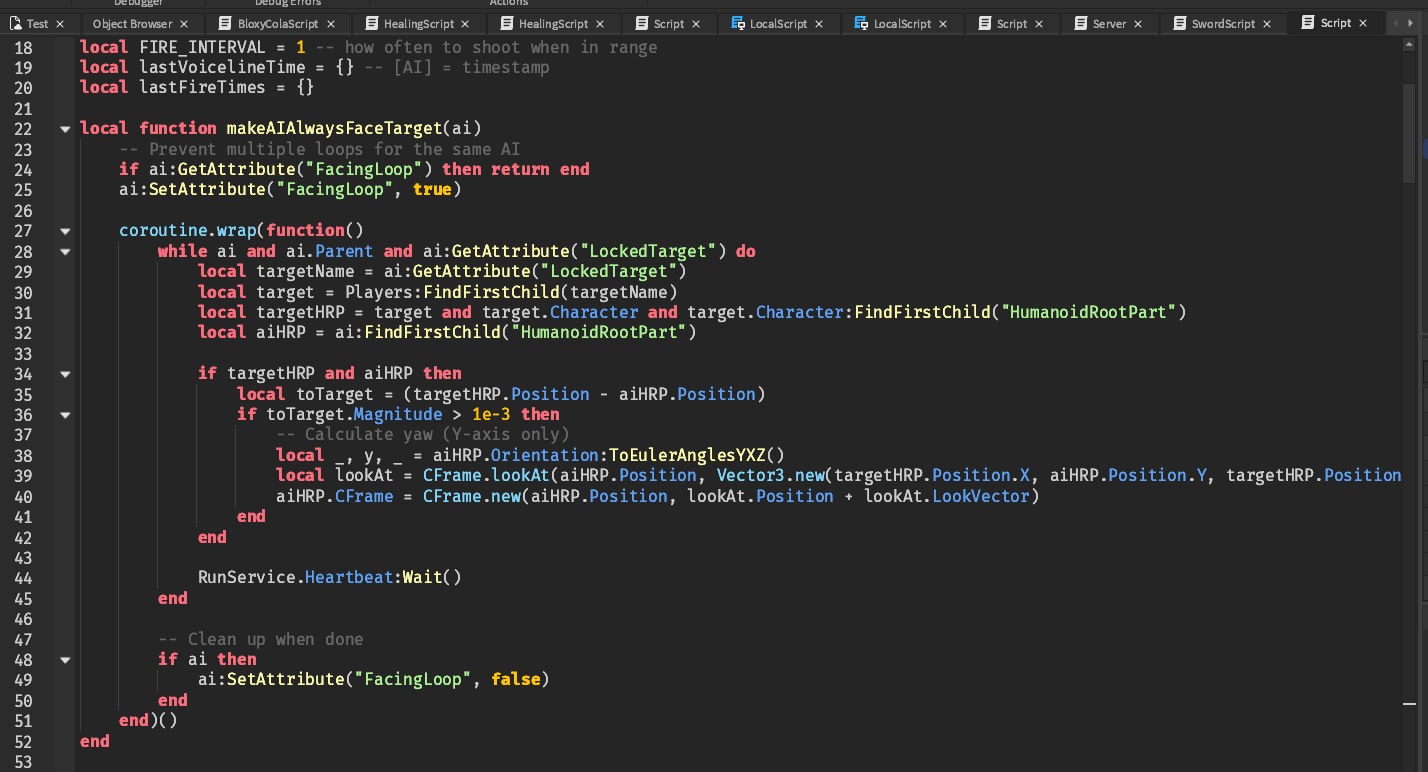
Task: Click the 'Heartbeat' event name
Action: [x=349, y=577]
